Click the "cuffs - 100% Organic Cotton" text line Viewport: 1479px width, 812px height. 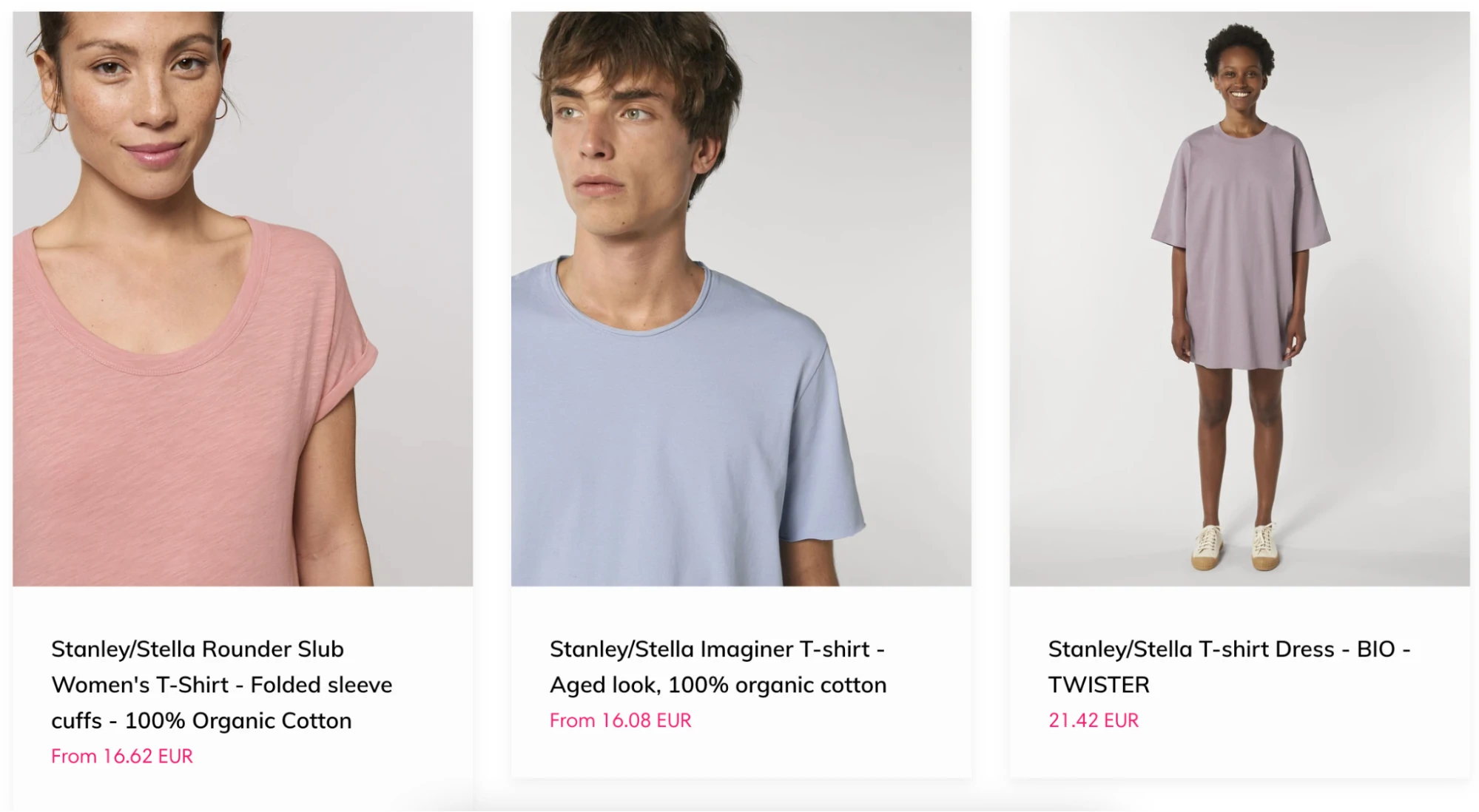tap(201, 720)
